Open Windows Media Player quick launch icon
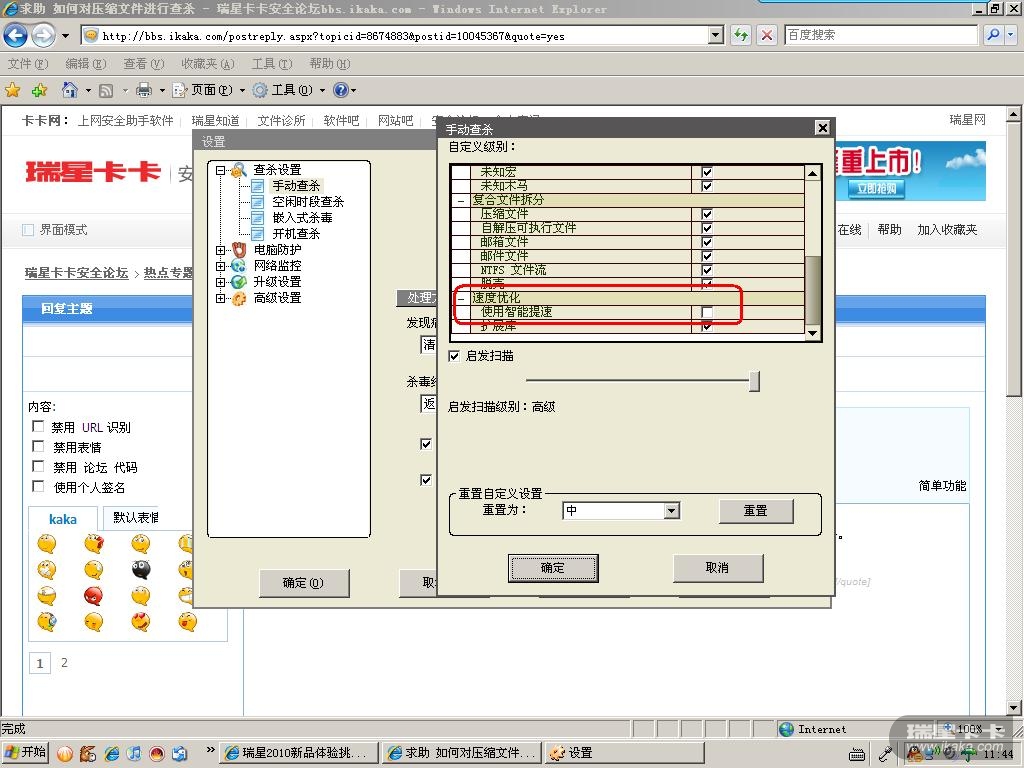 (134, 753)
